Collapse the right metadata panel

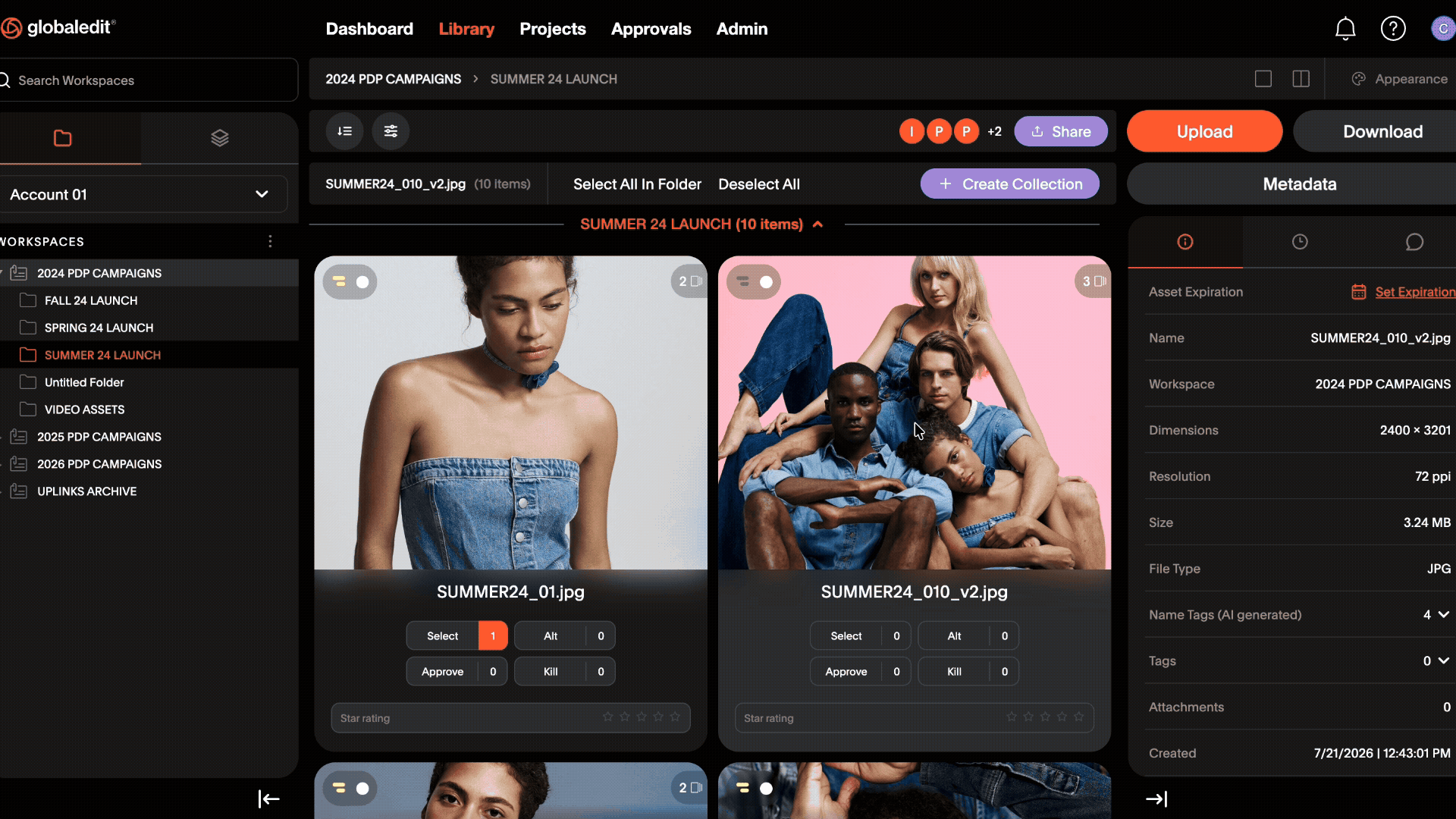(1156, 799)
